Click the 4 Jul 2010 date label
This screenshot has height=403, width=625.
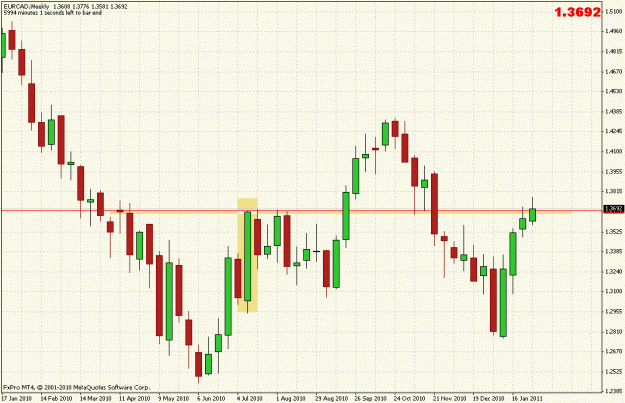pyautogui.click(x=250, y=399)
